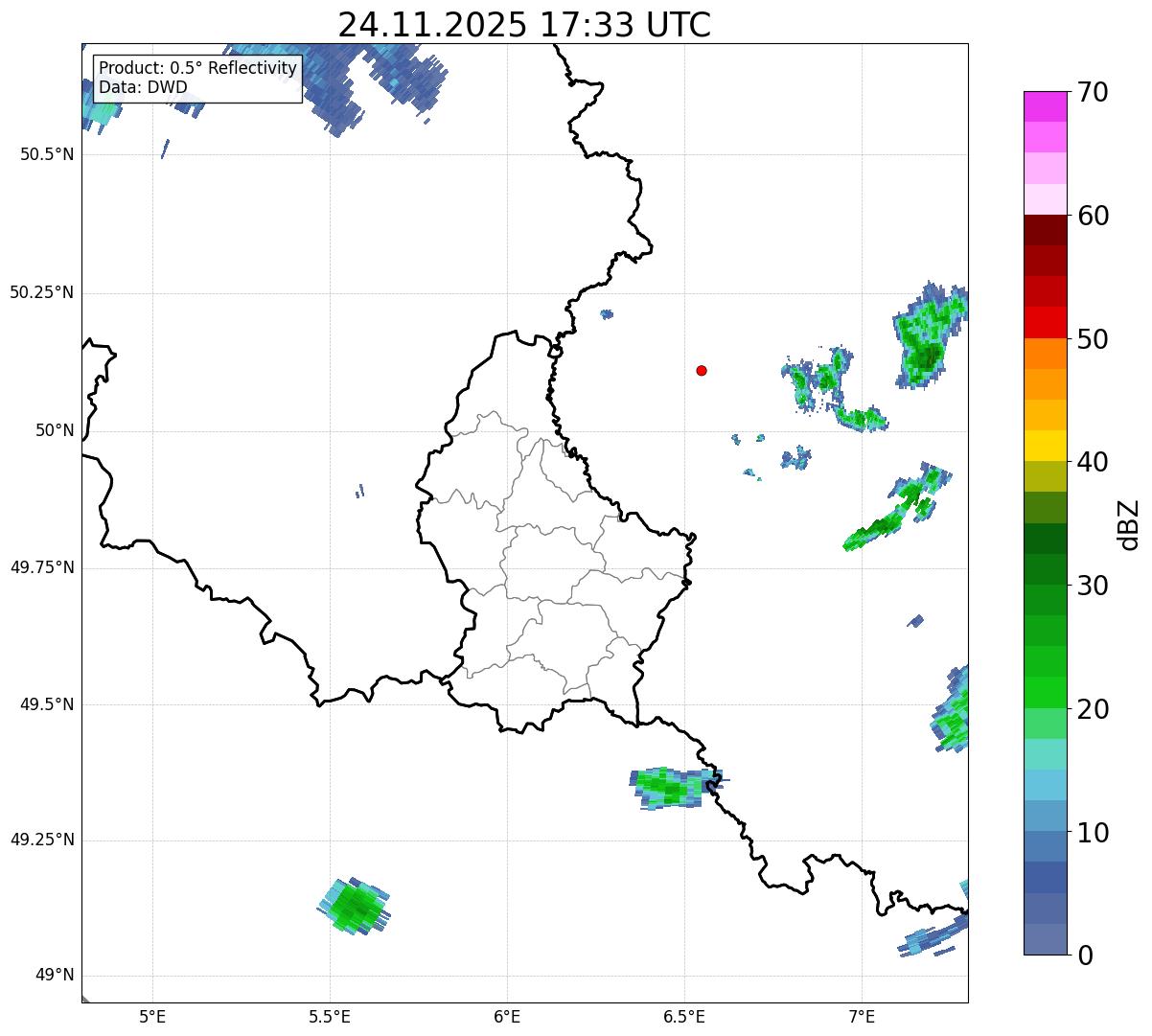Click the colorbar tick label 30
1152x1036 pixels.
(x=1094, y=586)
